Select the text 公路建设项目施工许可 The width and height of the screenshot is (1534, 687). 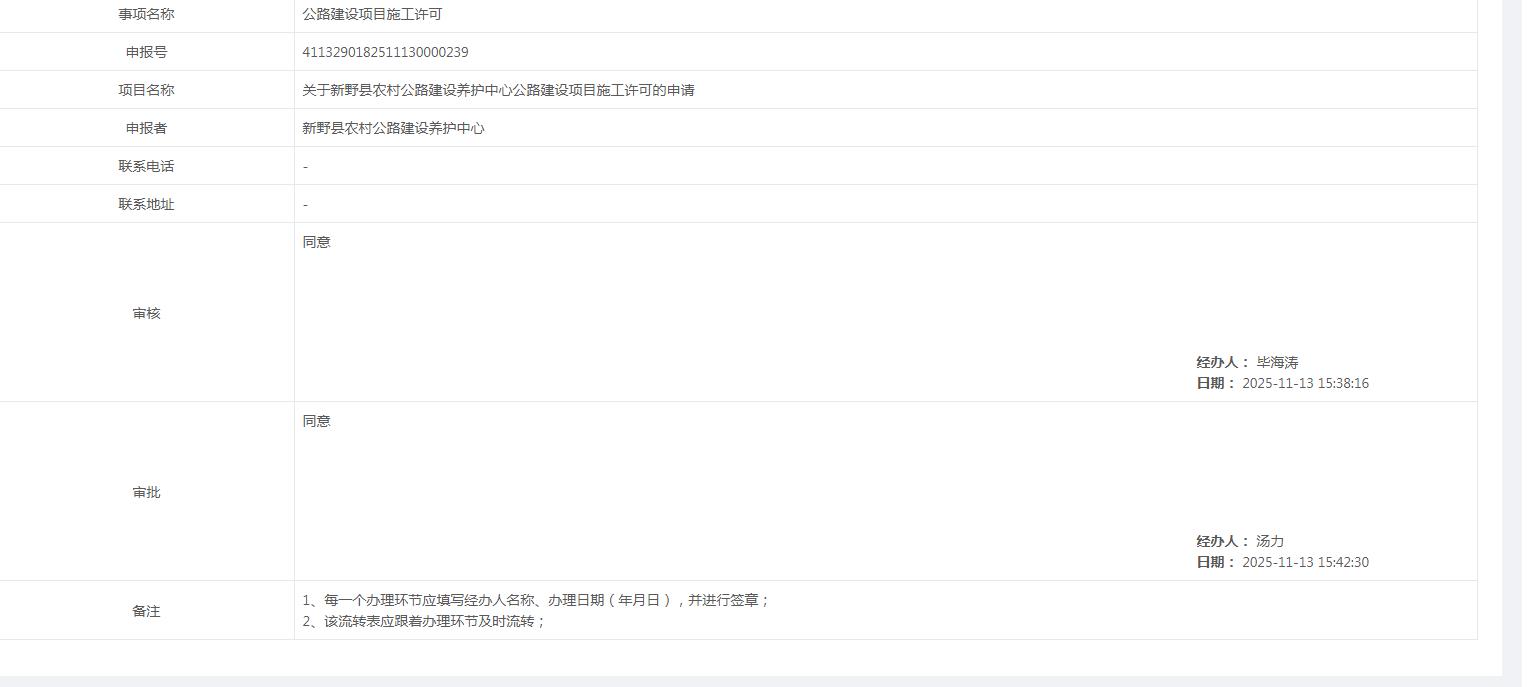click(x=370, y=14)
